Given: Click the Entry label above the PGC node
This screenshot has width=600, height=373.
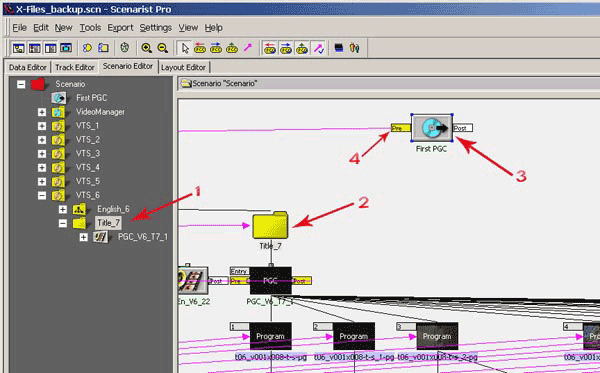Looking at the screenshot, I should [239, 271].
